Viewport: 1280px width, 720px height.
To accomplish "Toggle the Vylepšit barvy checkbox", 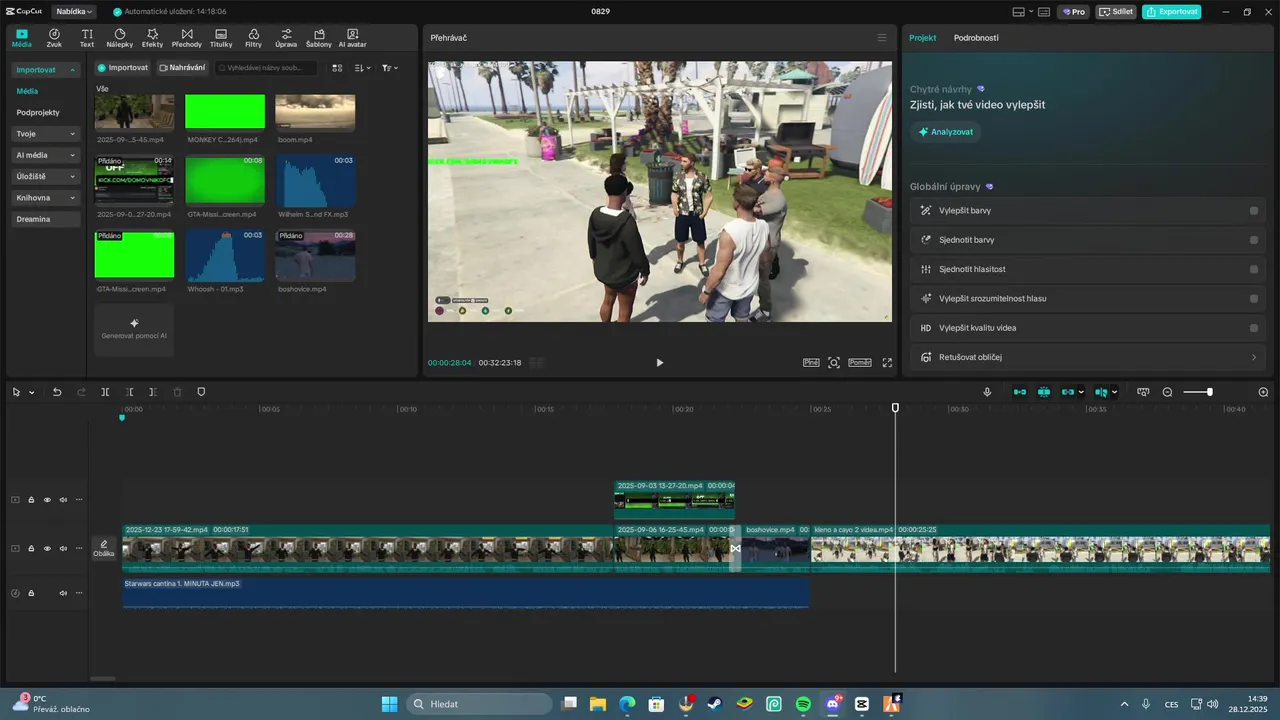I will 1254,211.
